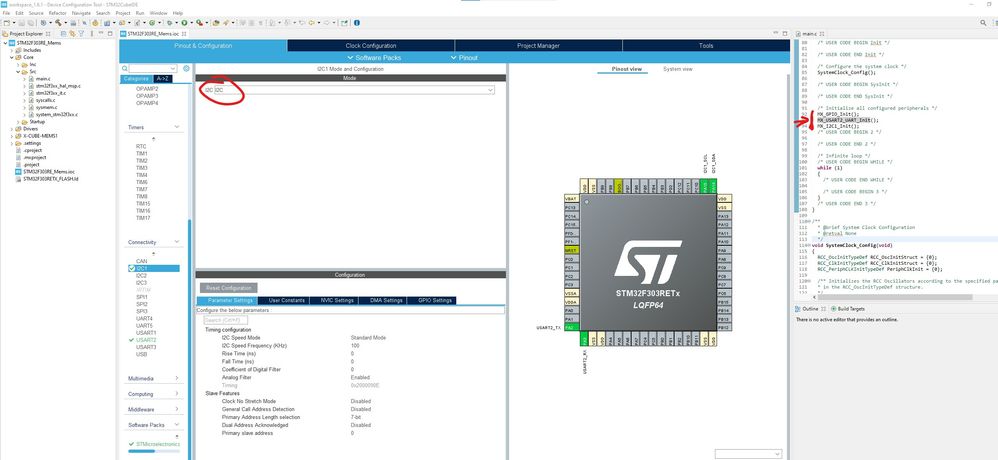Click the Reset Configuration button
998x460 pixels.
228,288
